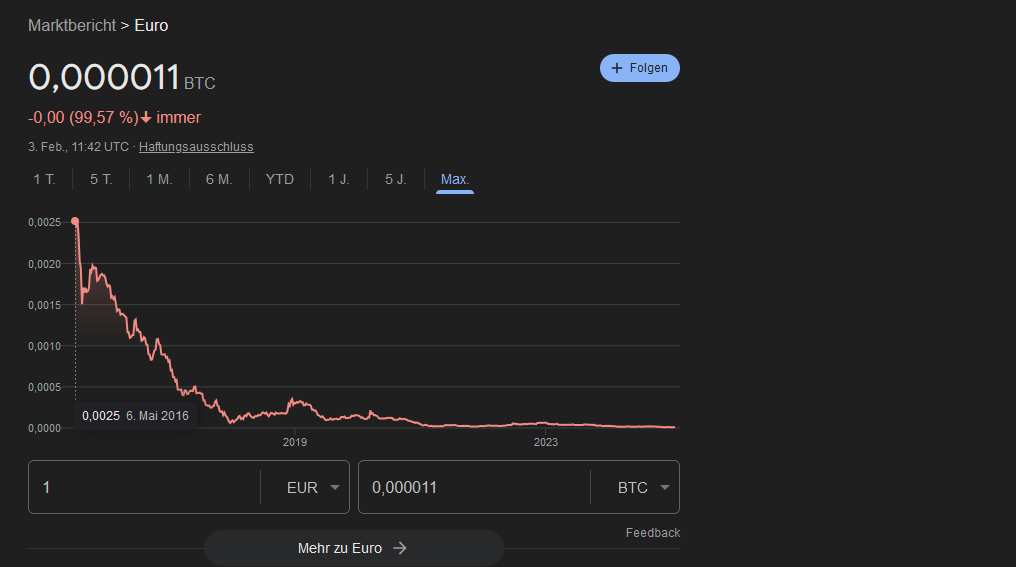The height and width of the screenshot is (567, 1016).
Task: Select the 1 J. time range
Action: [339, 180]
